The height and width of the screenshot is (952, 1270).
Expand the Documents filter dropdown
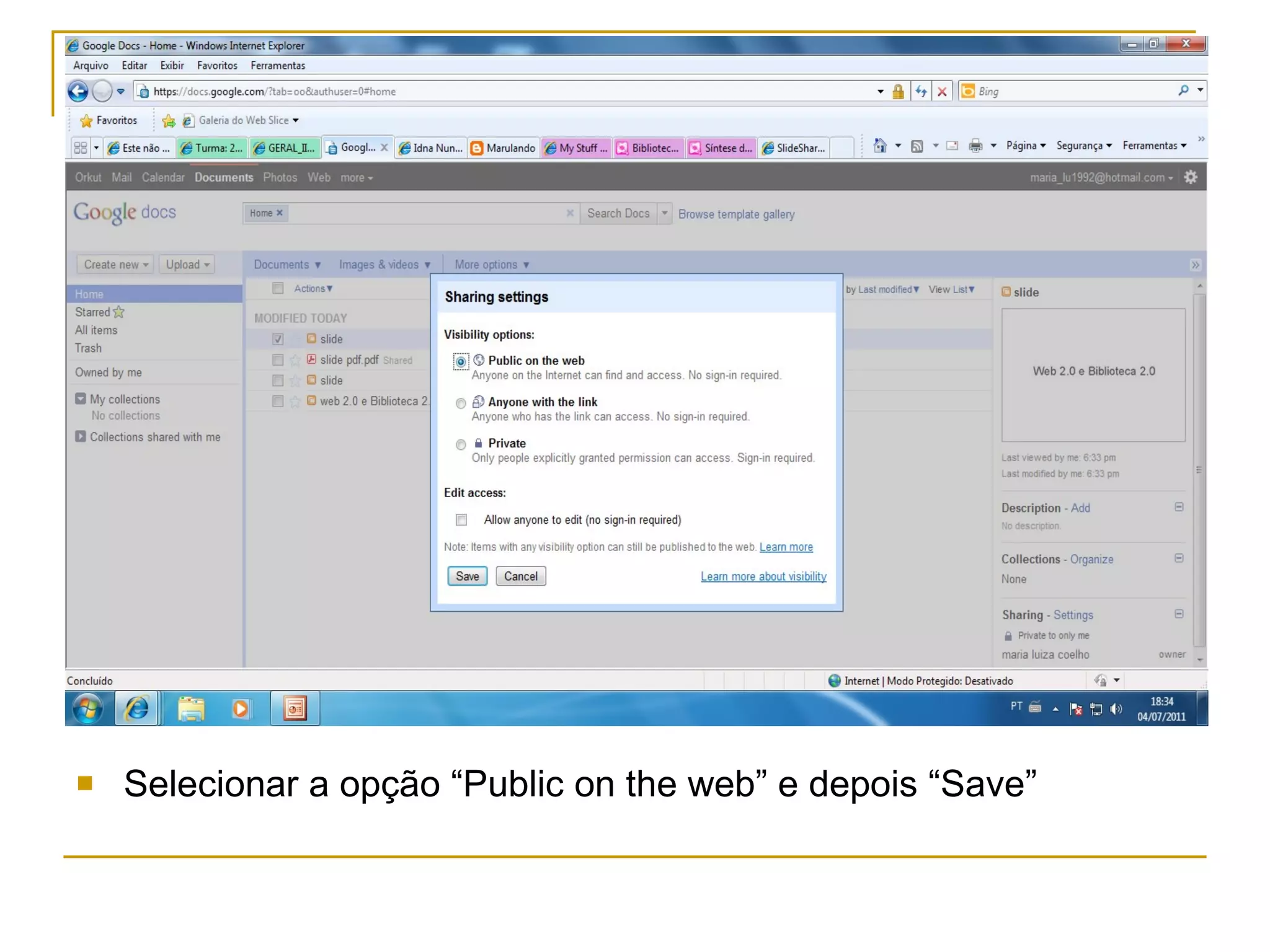click(x=287, y=265)
